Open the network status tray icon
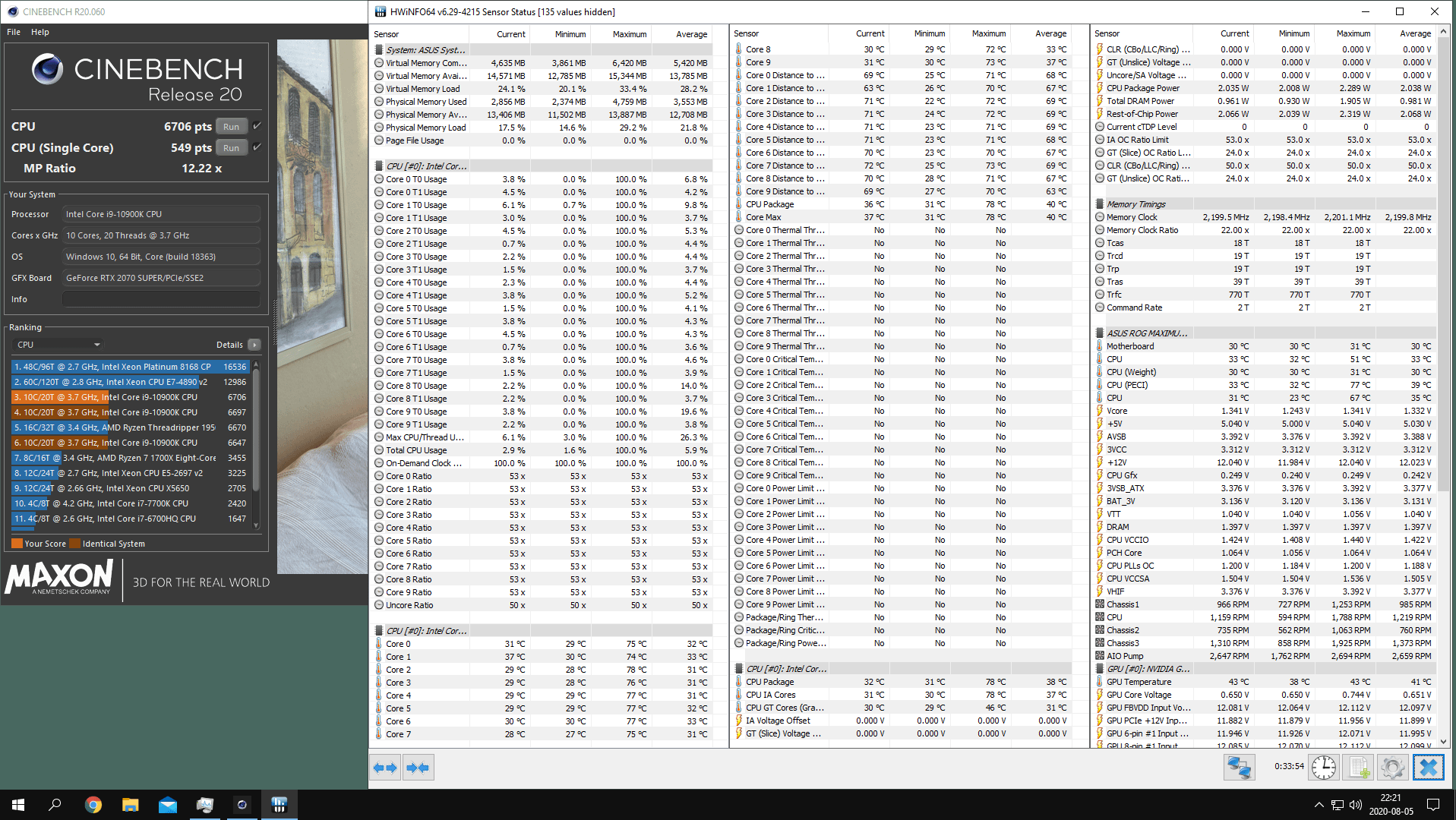 1337,805
